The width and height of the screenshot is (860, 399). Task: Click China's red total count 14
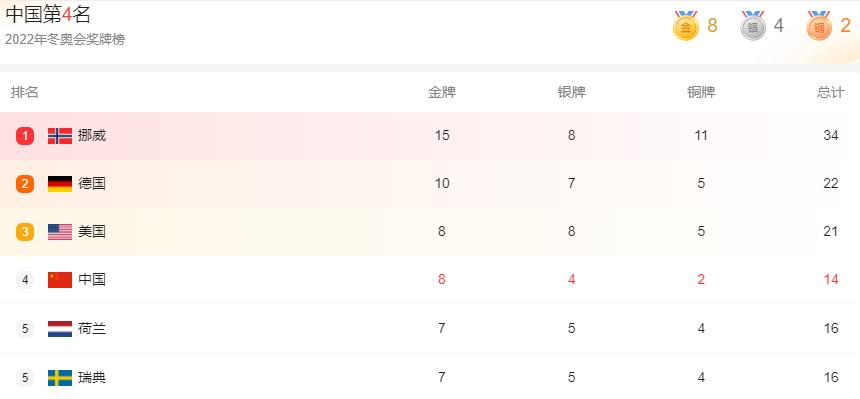coord(831,280)
